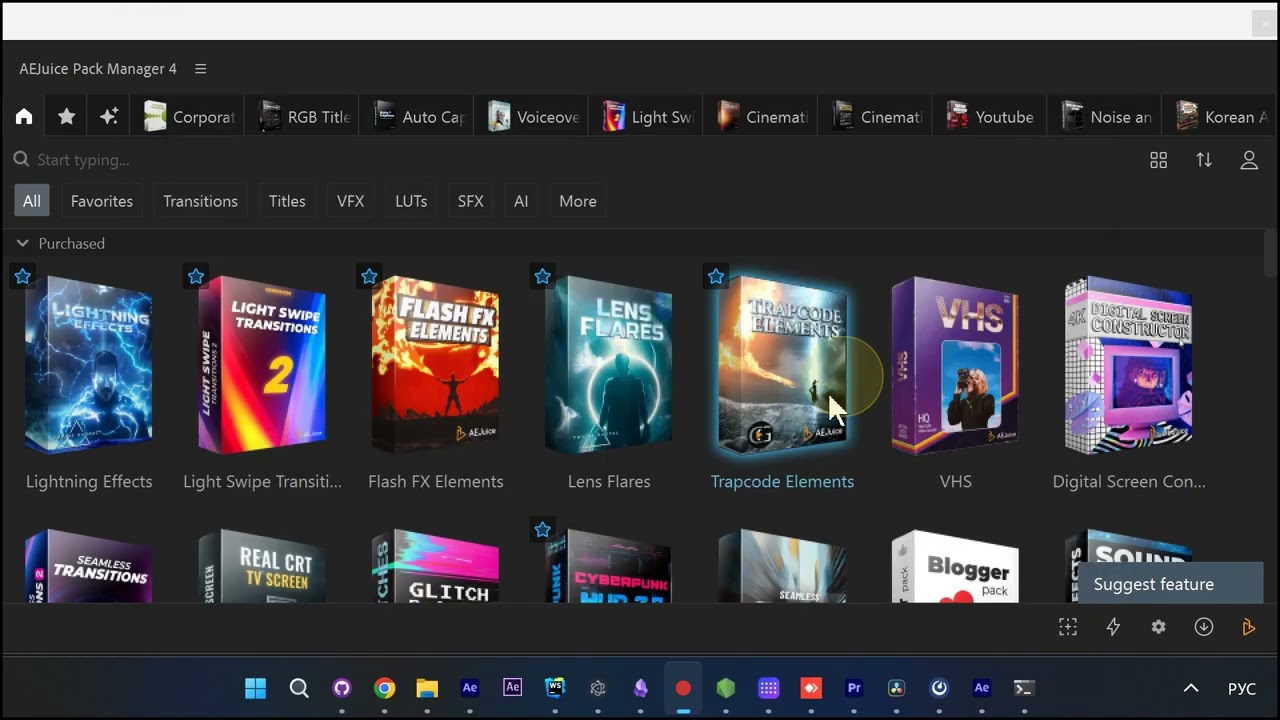
Task: Collapse the Purchased section chevron
Action: pyautogui.click(x=22, y=243)
